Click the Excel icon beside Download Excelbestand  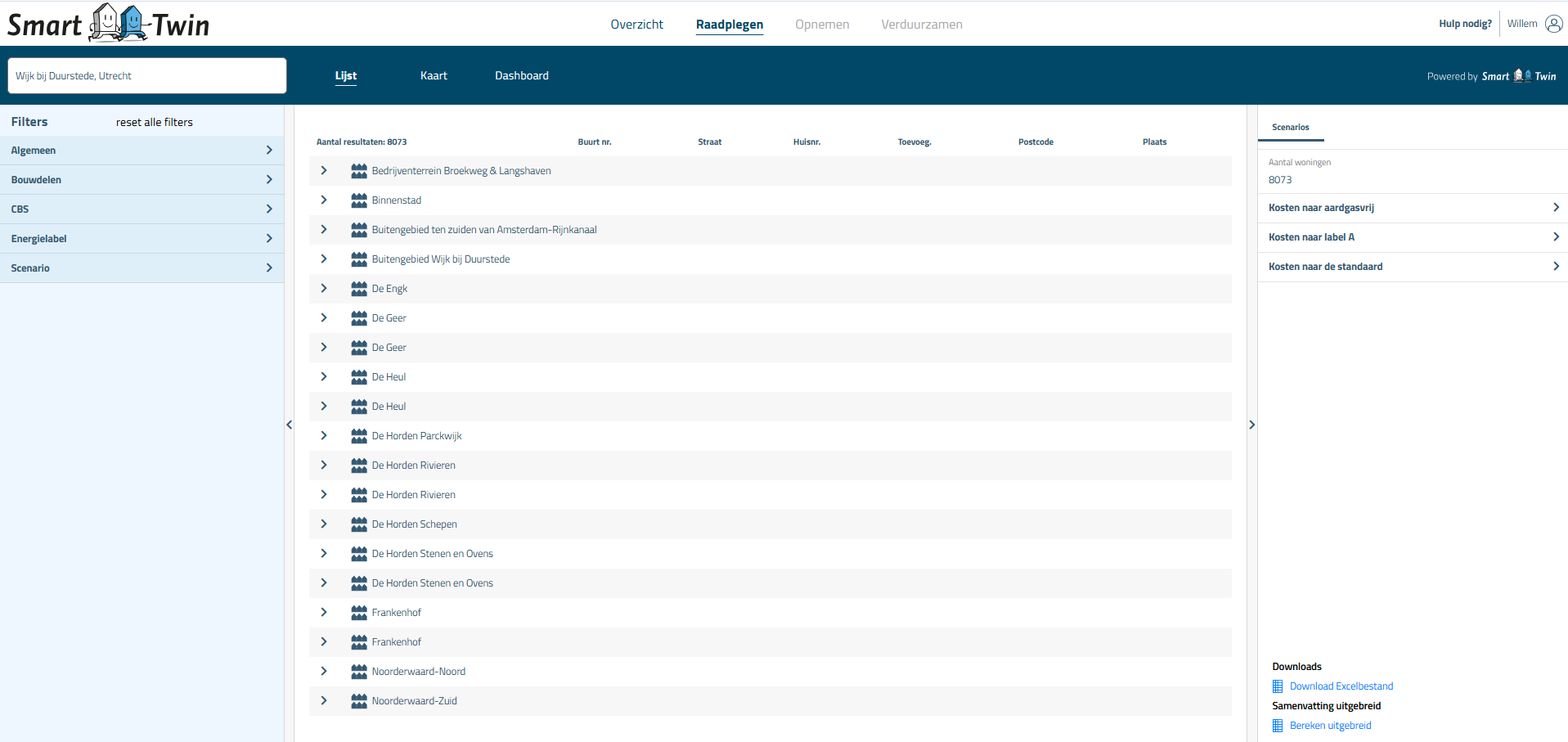pyautogui.click(x=1278, y=686)
